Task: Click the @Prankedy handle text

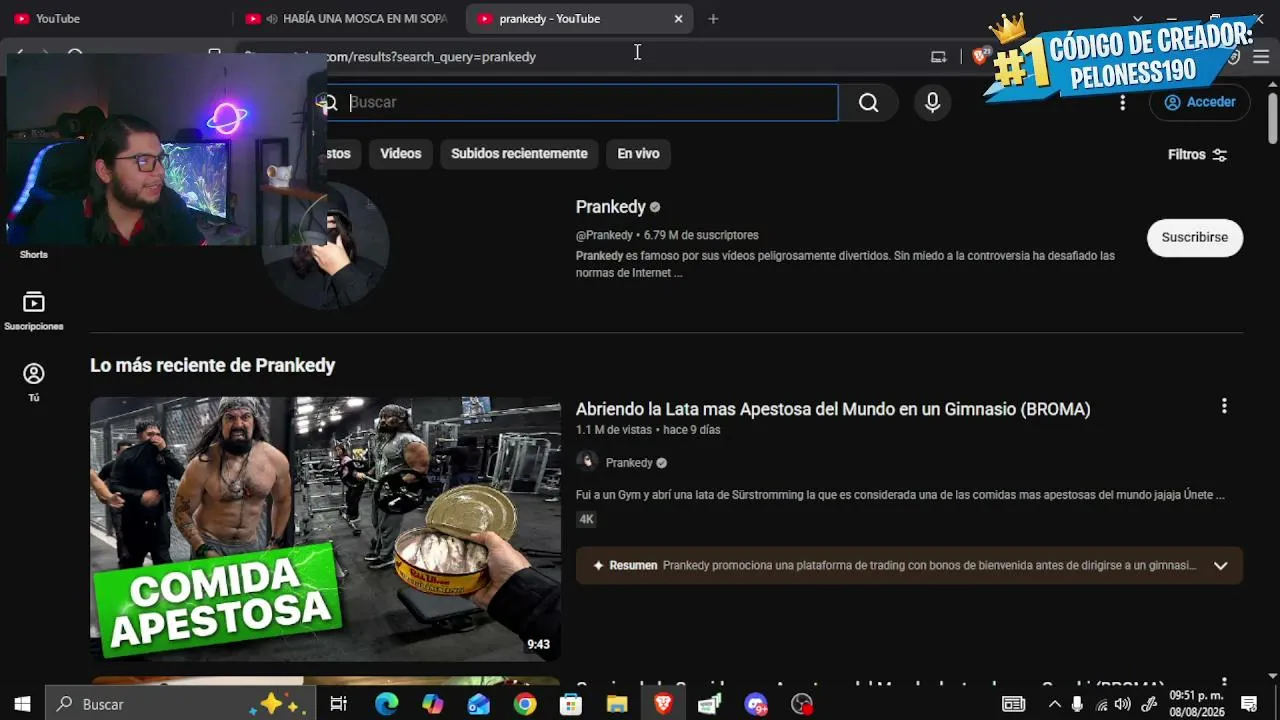Action: click(604, 235)
